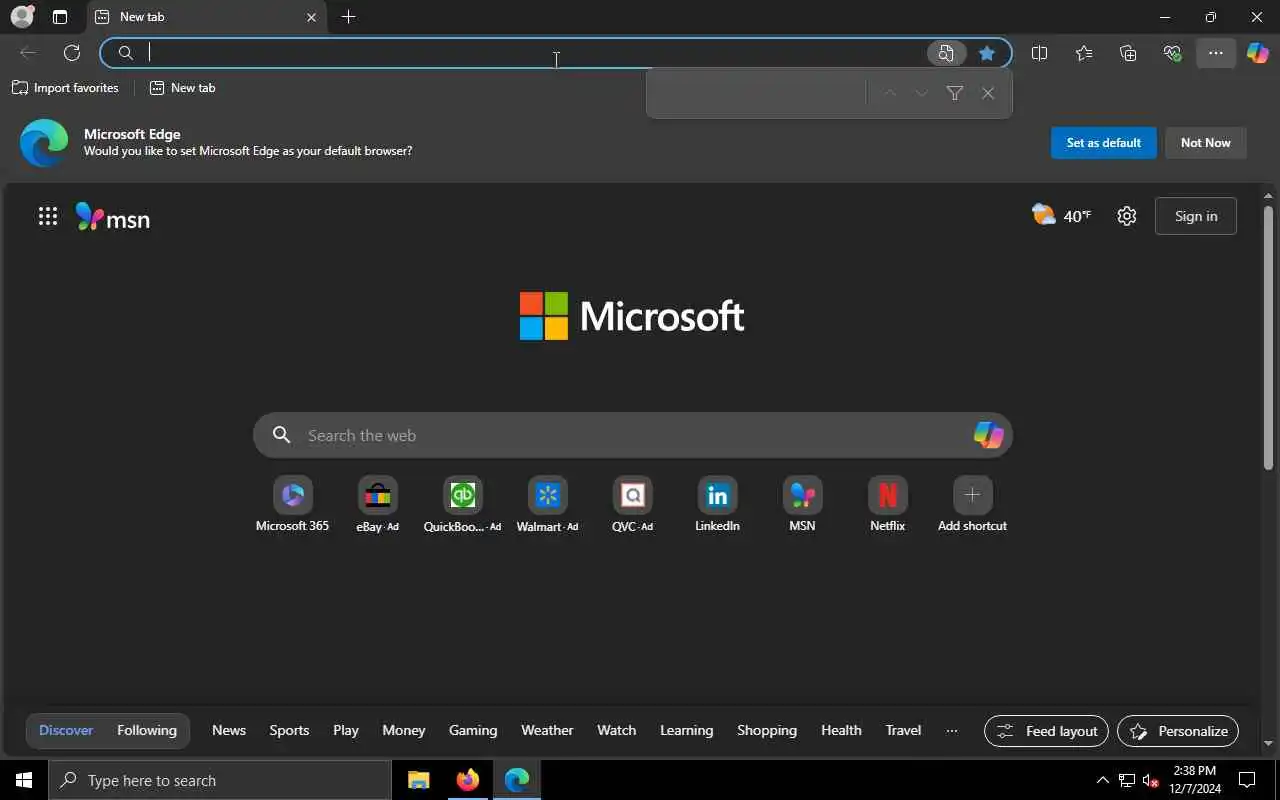
Task: Click the Refresh page icon
Action: point(72,53)
